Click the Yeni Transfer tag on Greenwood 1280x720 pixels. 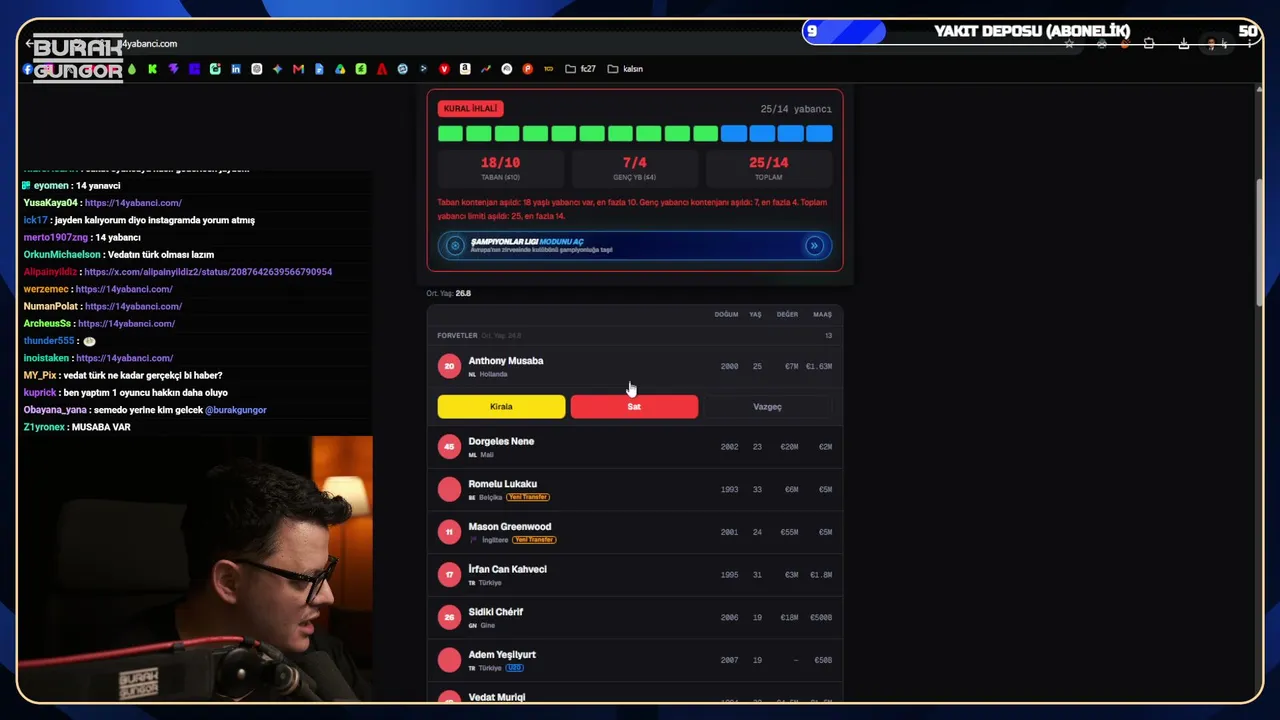pyautogui.click(x=534, y=540)
